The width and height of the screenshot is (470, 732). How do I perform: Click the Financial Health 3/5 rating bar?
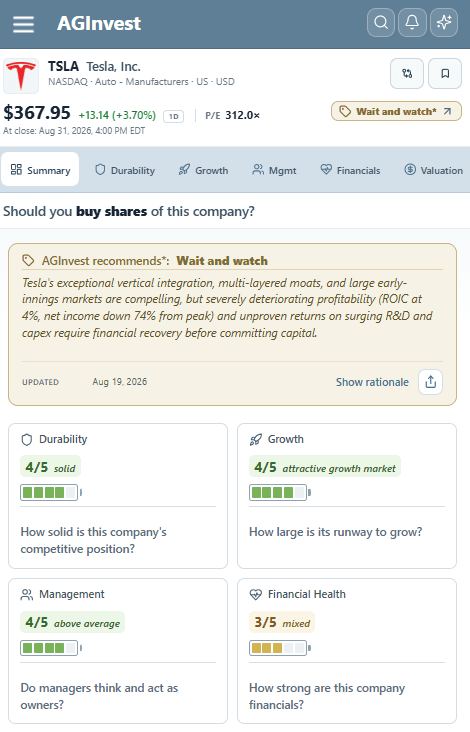point(280,648)
